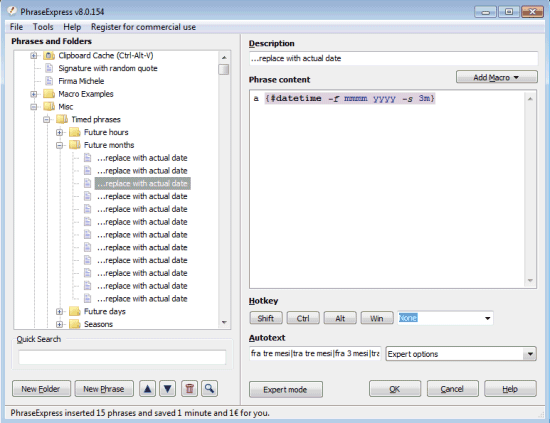Click the New Phrase button
This screenshot has width=550, height=423.
click(x=104, y=389)
